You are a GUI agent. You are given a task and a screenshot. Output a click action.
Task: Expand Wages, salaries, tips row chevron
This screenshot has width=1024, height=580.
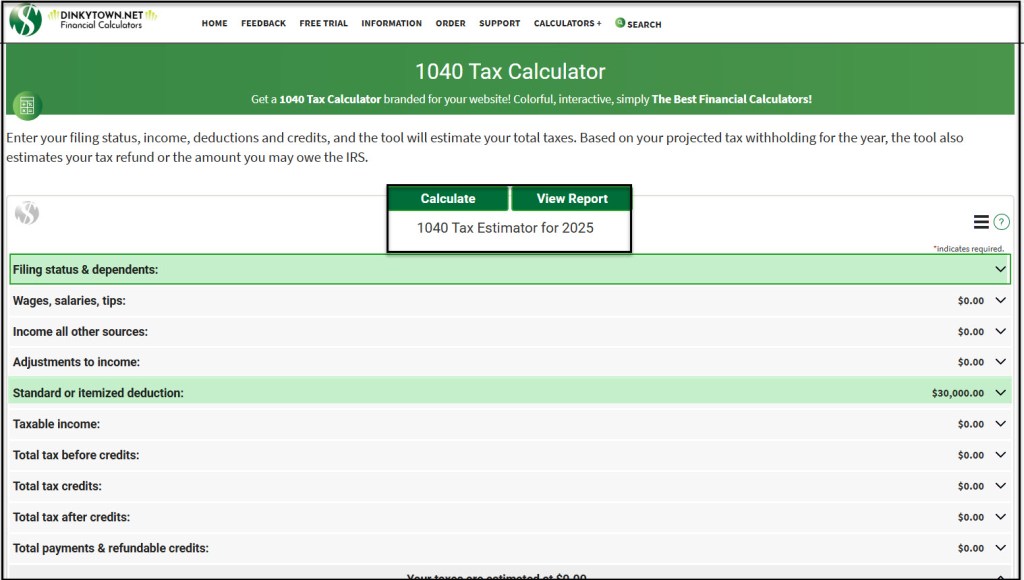1000,300
